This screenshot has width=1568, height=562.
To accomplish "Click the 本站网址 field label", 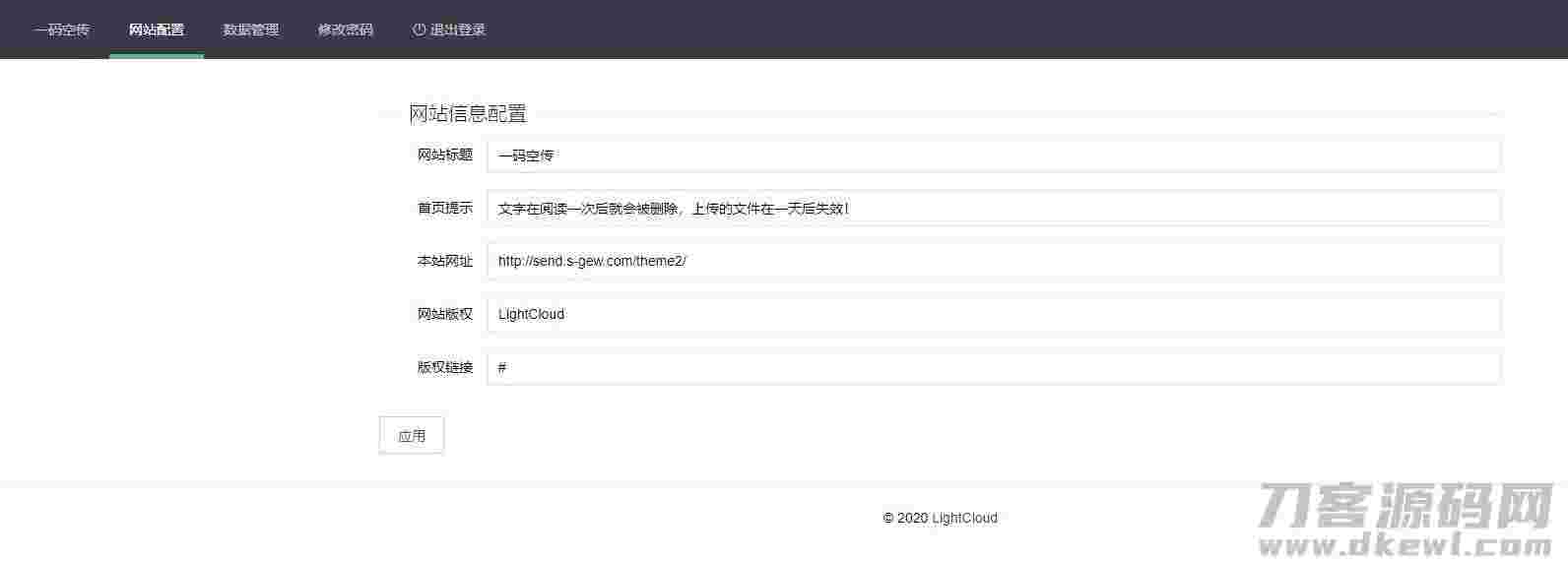I will click(x=445, y=261).
